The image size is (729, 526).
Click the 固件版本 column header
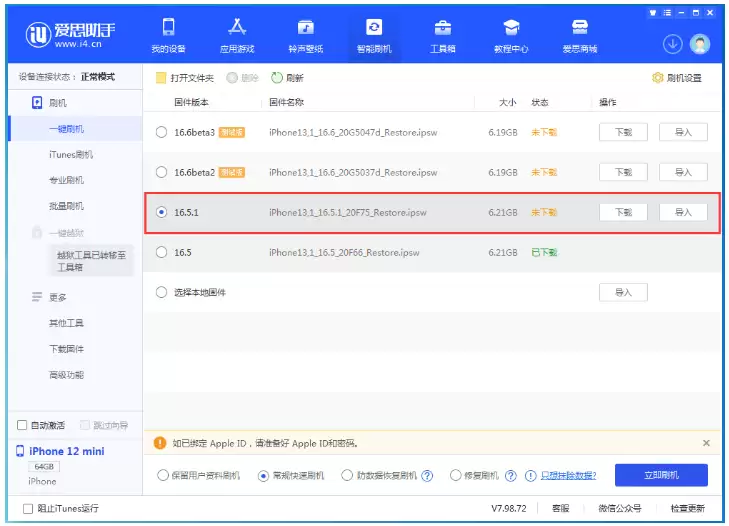pos(192,102)
